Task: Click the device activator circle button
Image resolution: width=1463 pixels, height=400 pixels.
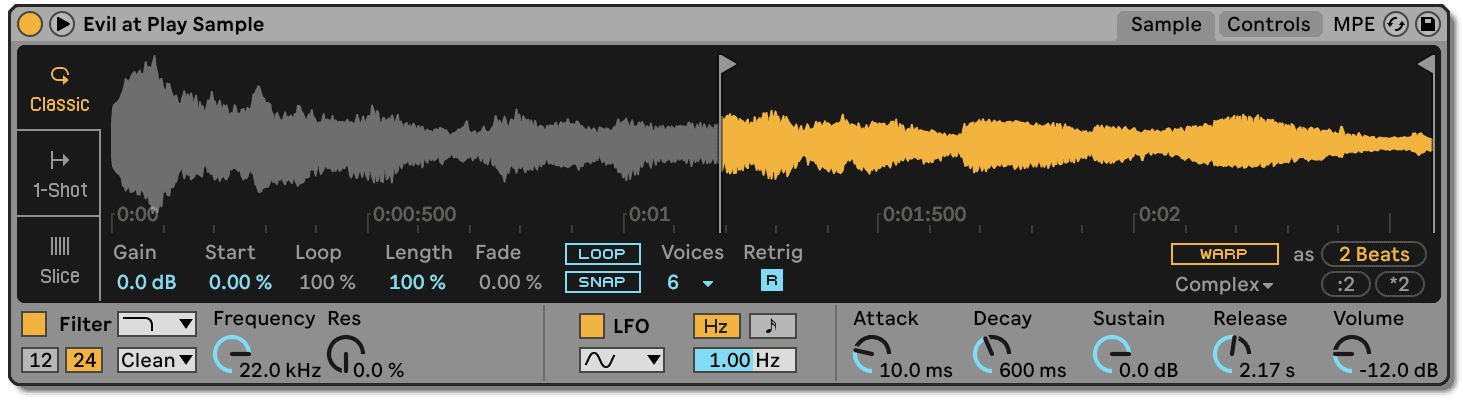Action: [30, 24]
